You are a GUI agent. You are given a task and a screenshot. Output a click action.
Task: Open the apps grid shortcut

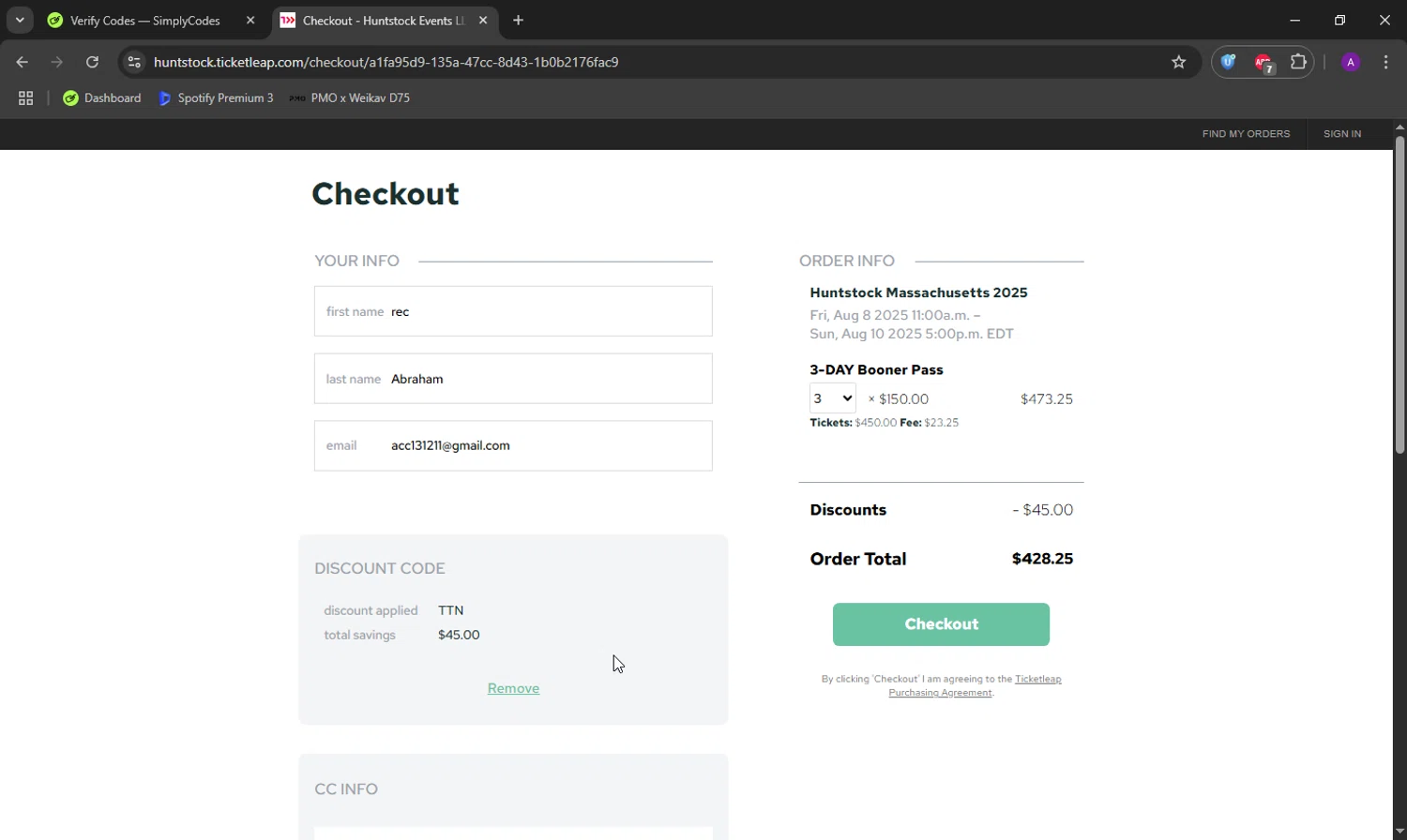25,97
